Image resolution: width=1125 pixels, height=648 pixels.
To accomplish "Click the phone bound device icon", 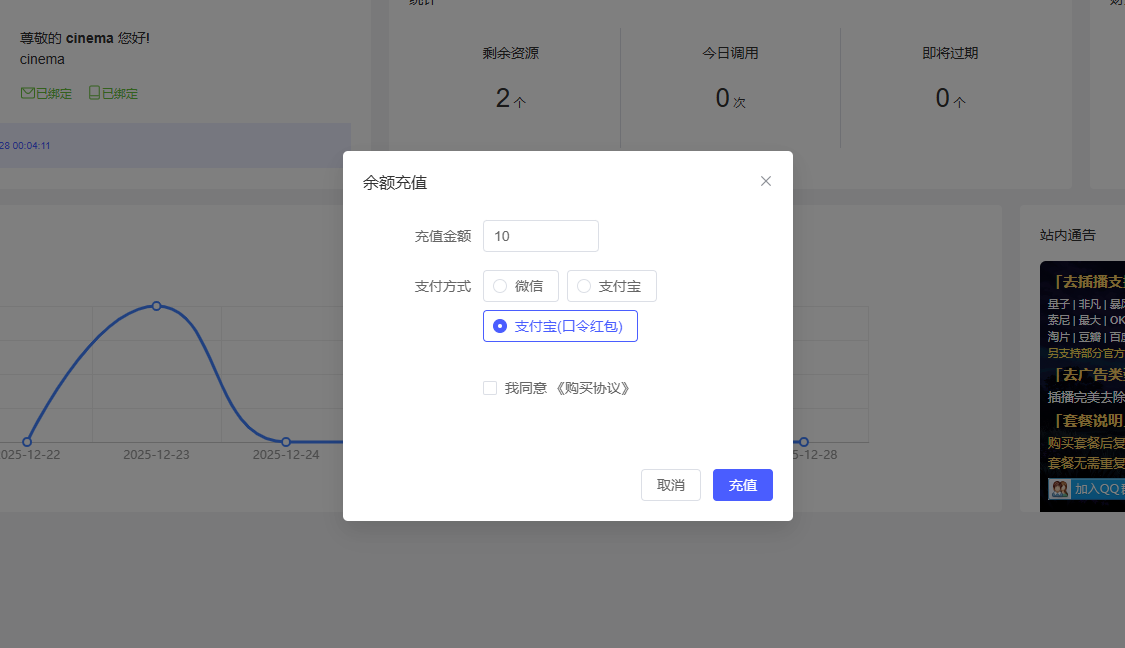I will click(94, 93).
